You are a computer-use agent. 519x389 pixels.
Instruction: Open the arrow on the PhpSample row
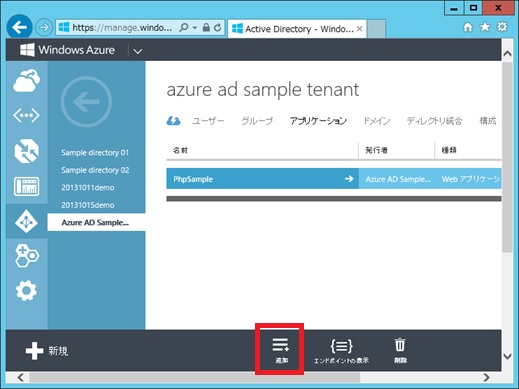tap(349, 179)
